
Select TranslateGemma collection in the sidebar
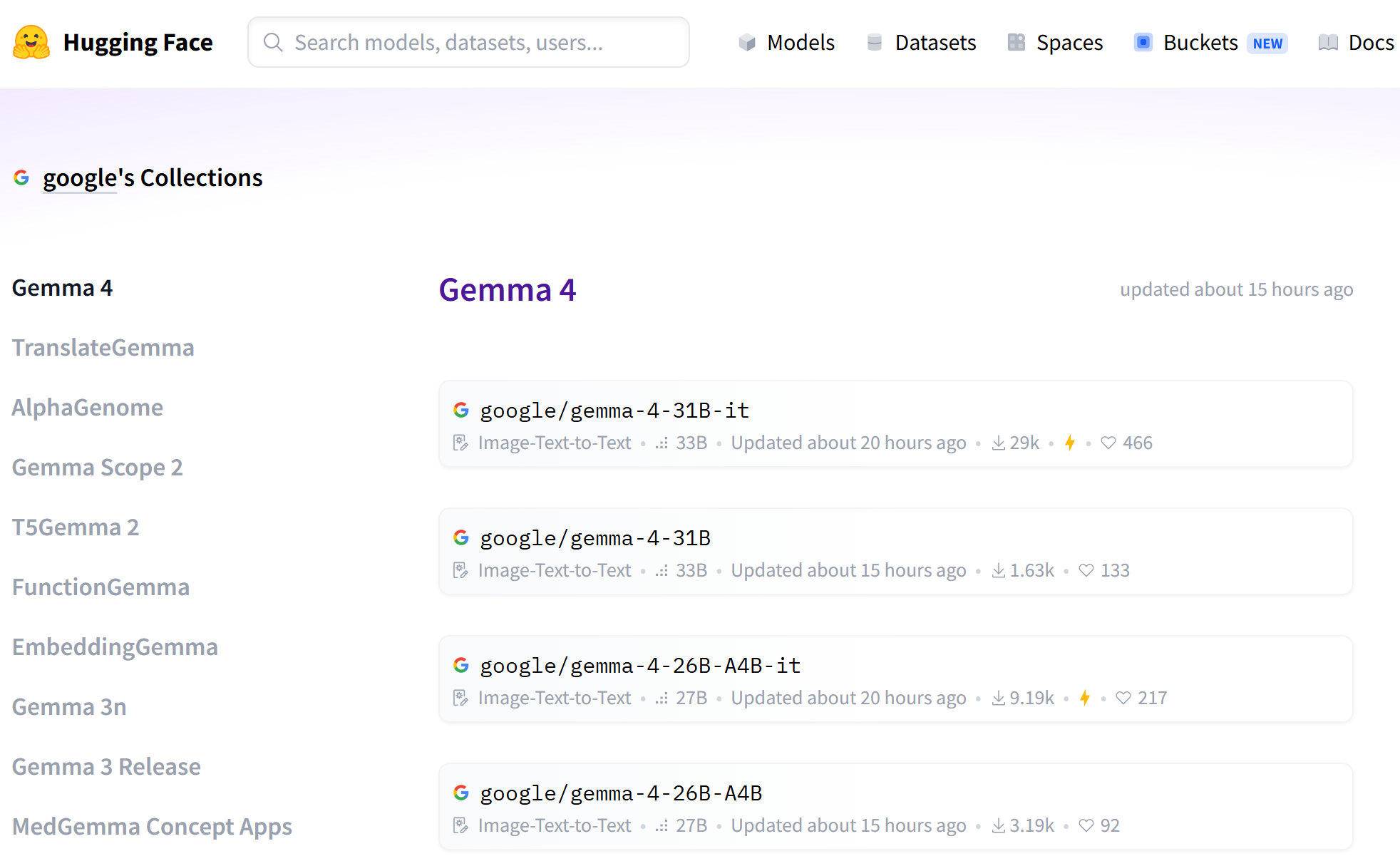pos(103,348)
